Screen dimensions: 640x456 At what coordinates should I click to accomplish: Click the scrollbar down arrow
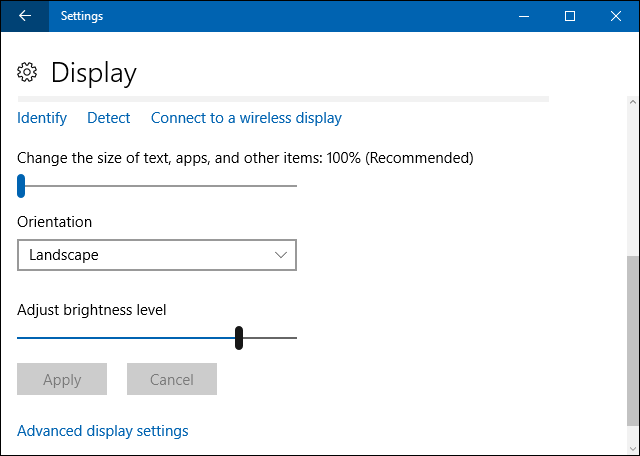pos(633,448)
